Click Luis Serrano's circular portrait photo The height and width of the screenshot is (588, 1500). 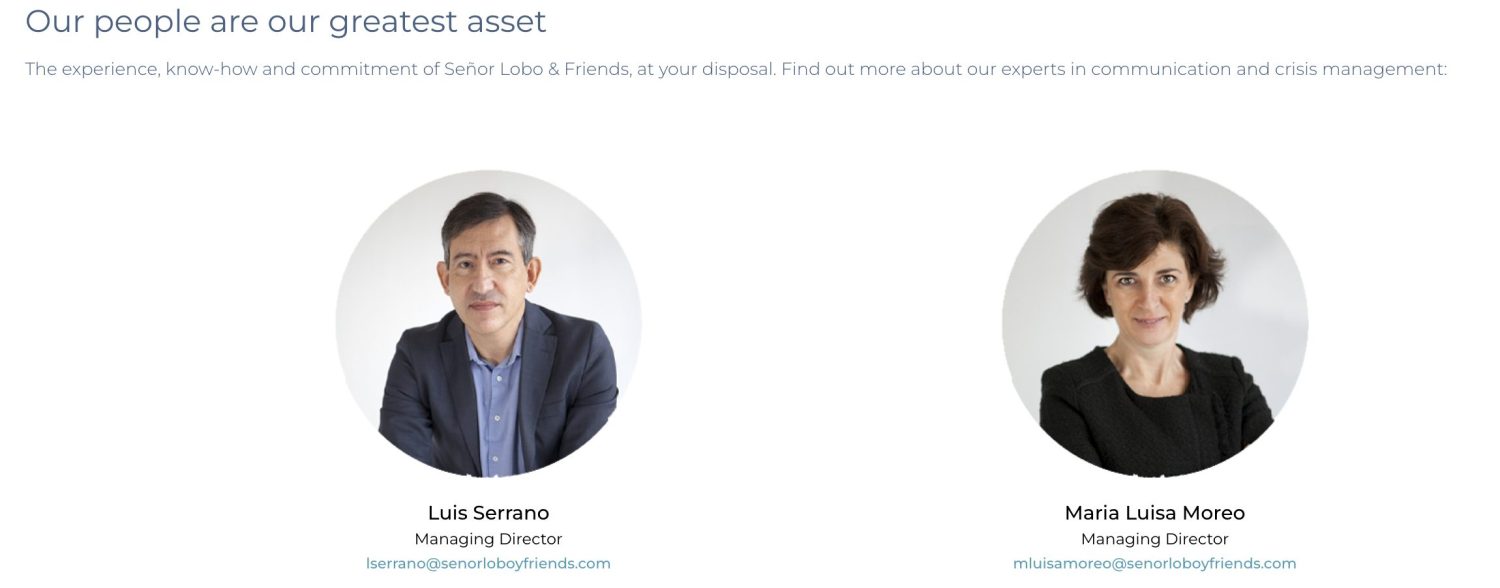(488, 323)
